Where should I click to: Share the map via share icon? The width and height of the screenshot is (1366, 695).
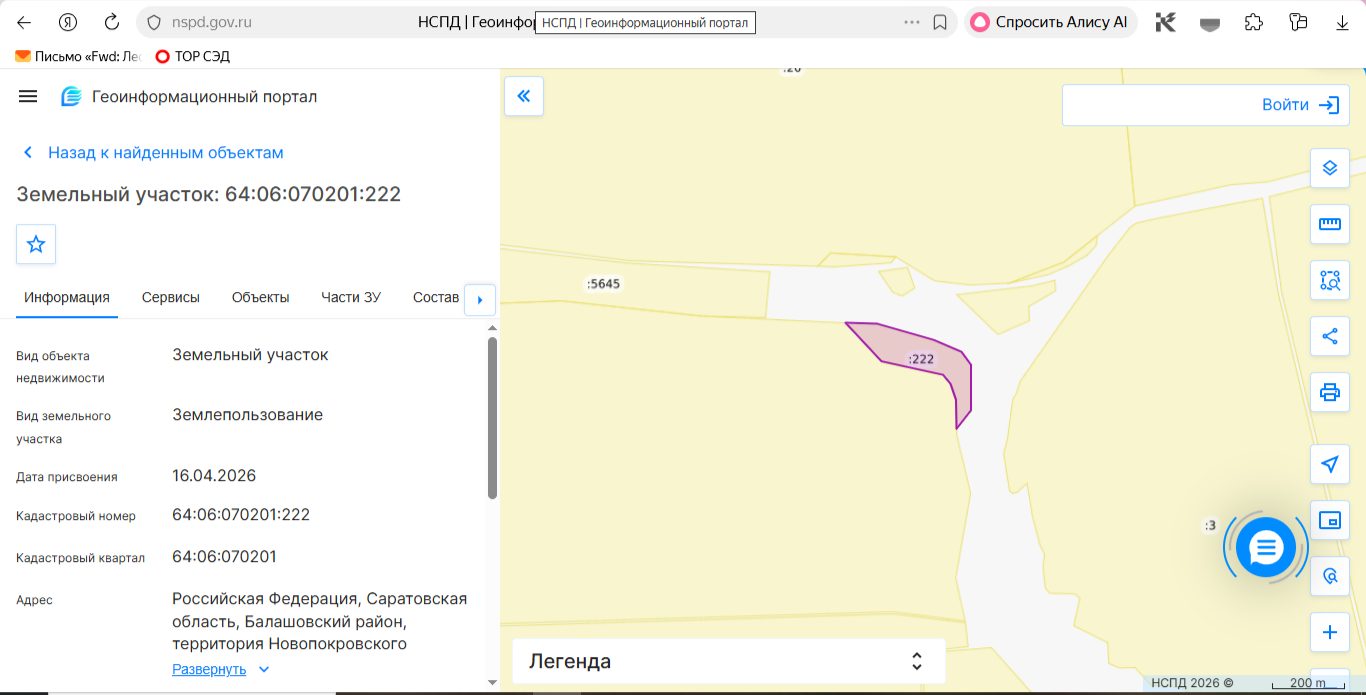(1329, 336)
